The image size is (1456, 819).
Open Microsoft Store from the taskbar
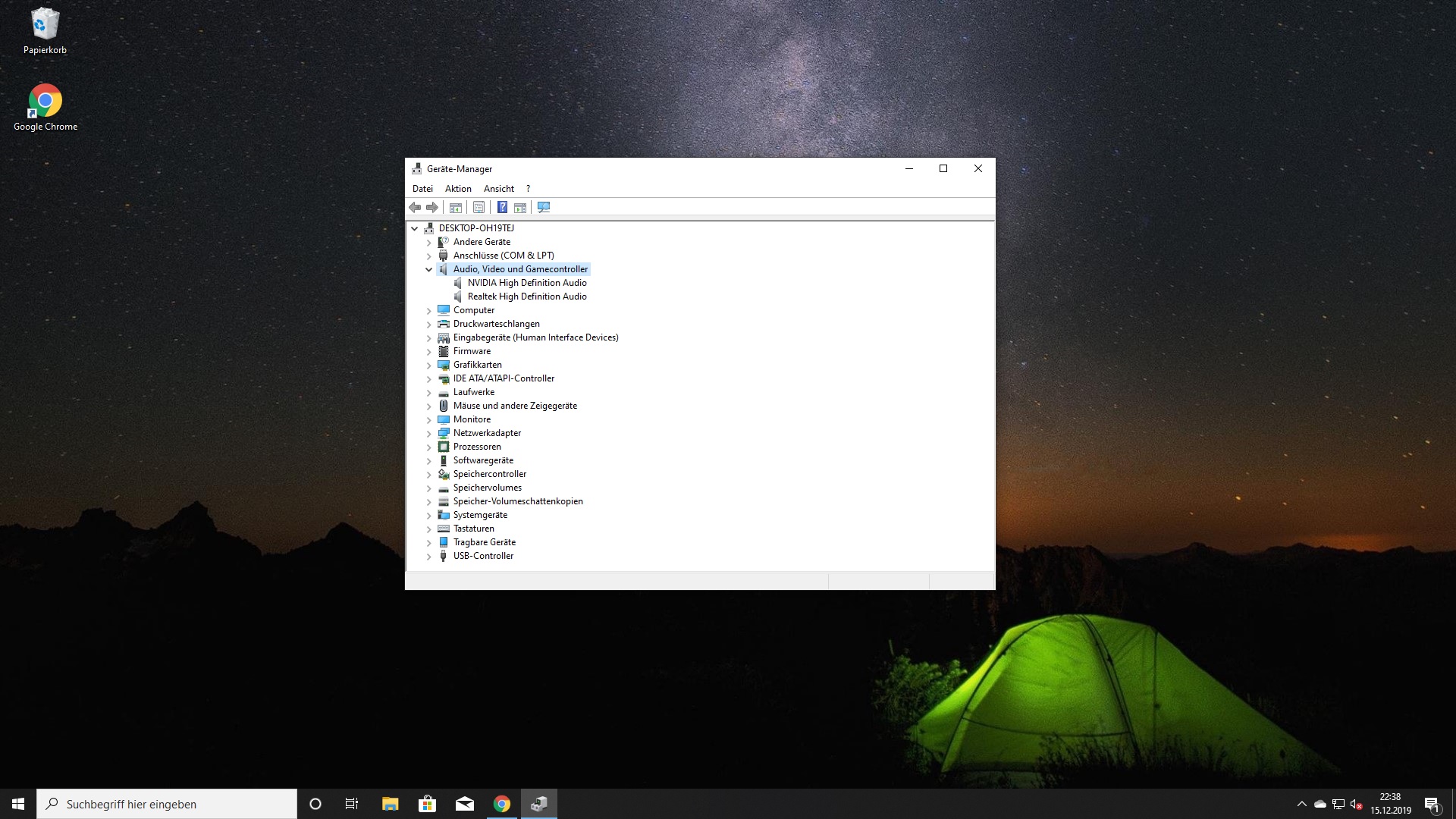coord(427,804)
